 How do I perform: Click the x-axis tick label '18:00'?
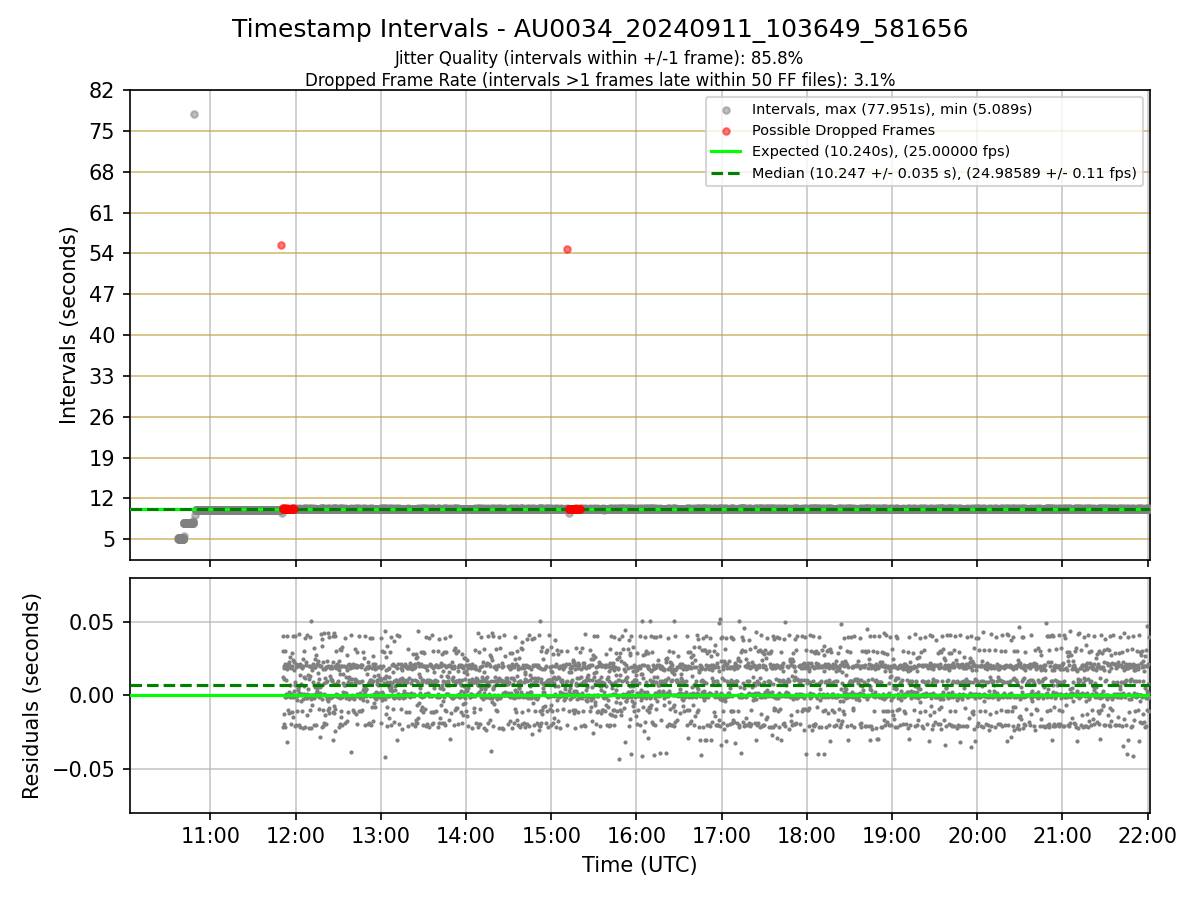[x=807, y=835]
